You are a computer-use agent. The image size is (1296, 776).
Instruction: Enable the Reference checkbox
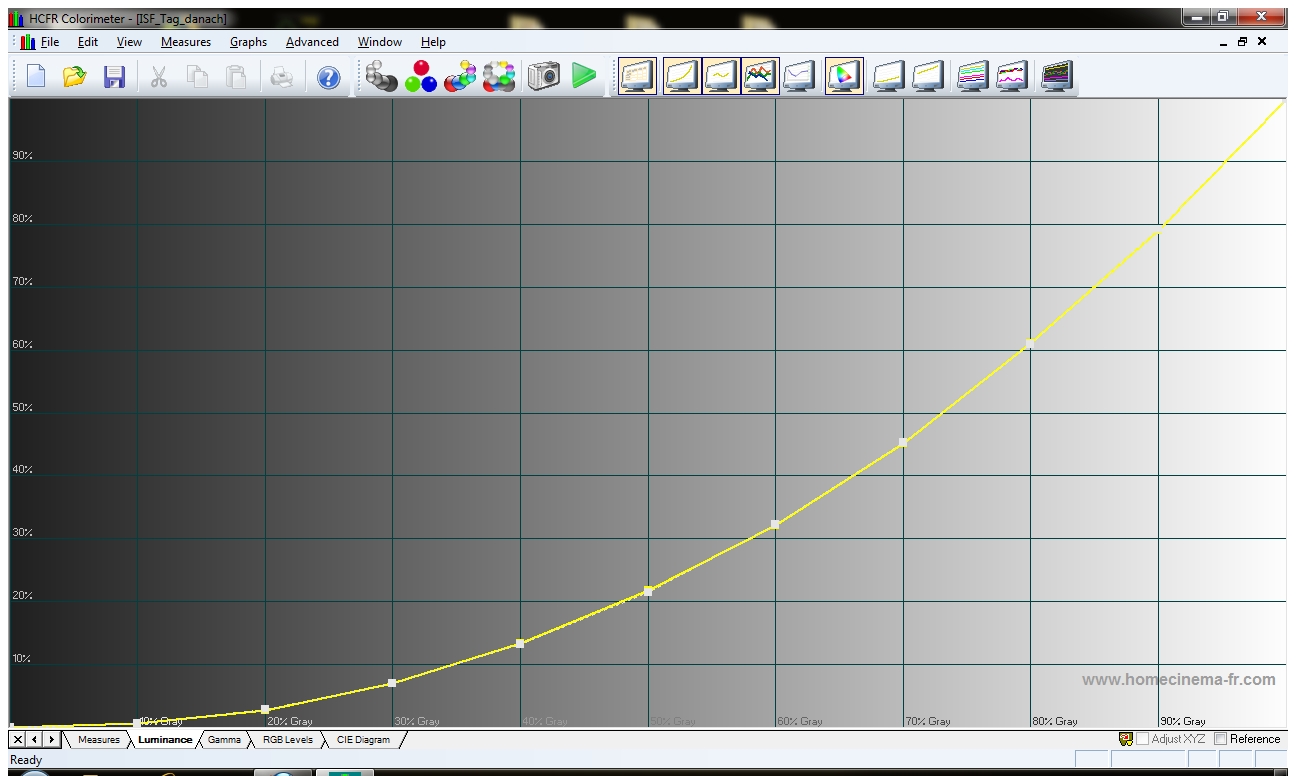pyautogui.click(x=1220, y=739)
